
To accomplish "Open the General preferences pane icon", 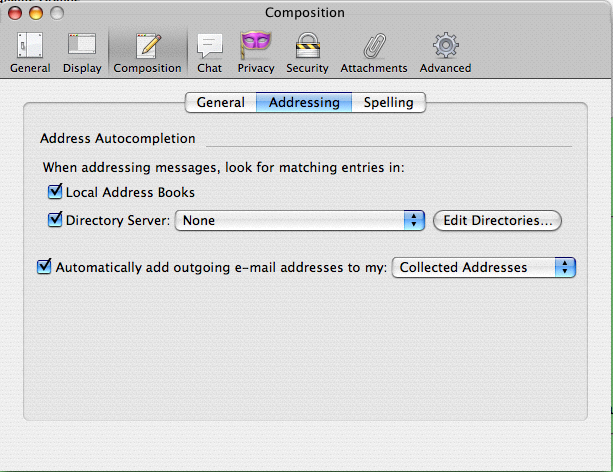I will [x=30, y=45].
